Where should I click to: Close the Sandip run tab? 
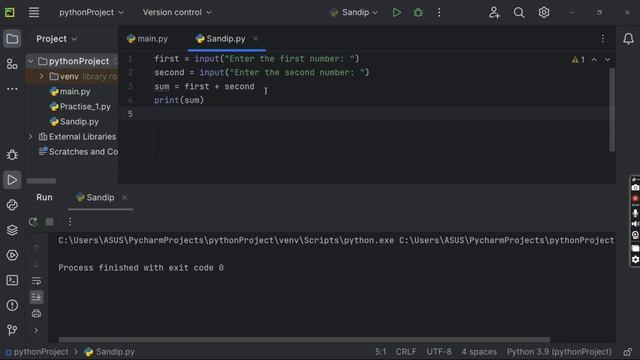coord(124,198)
